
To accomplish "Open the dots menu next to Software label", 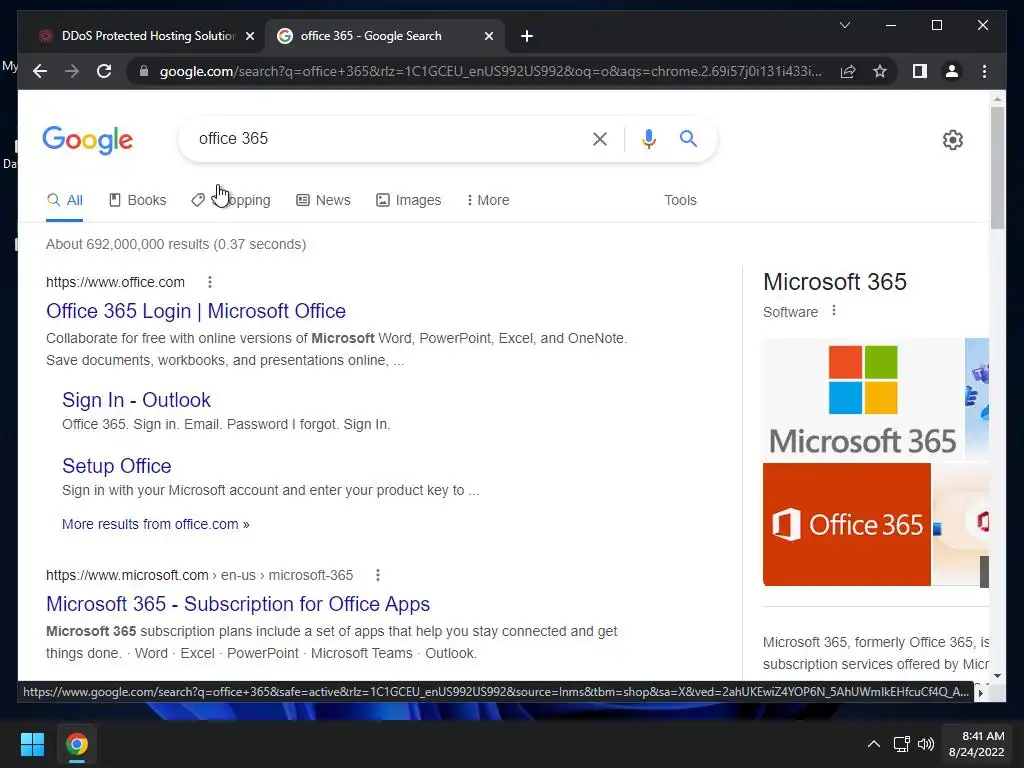I will coord(833,311).
